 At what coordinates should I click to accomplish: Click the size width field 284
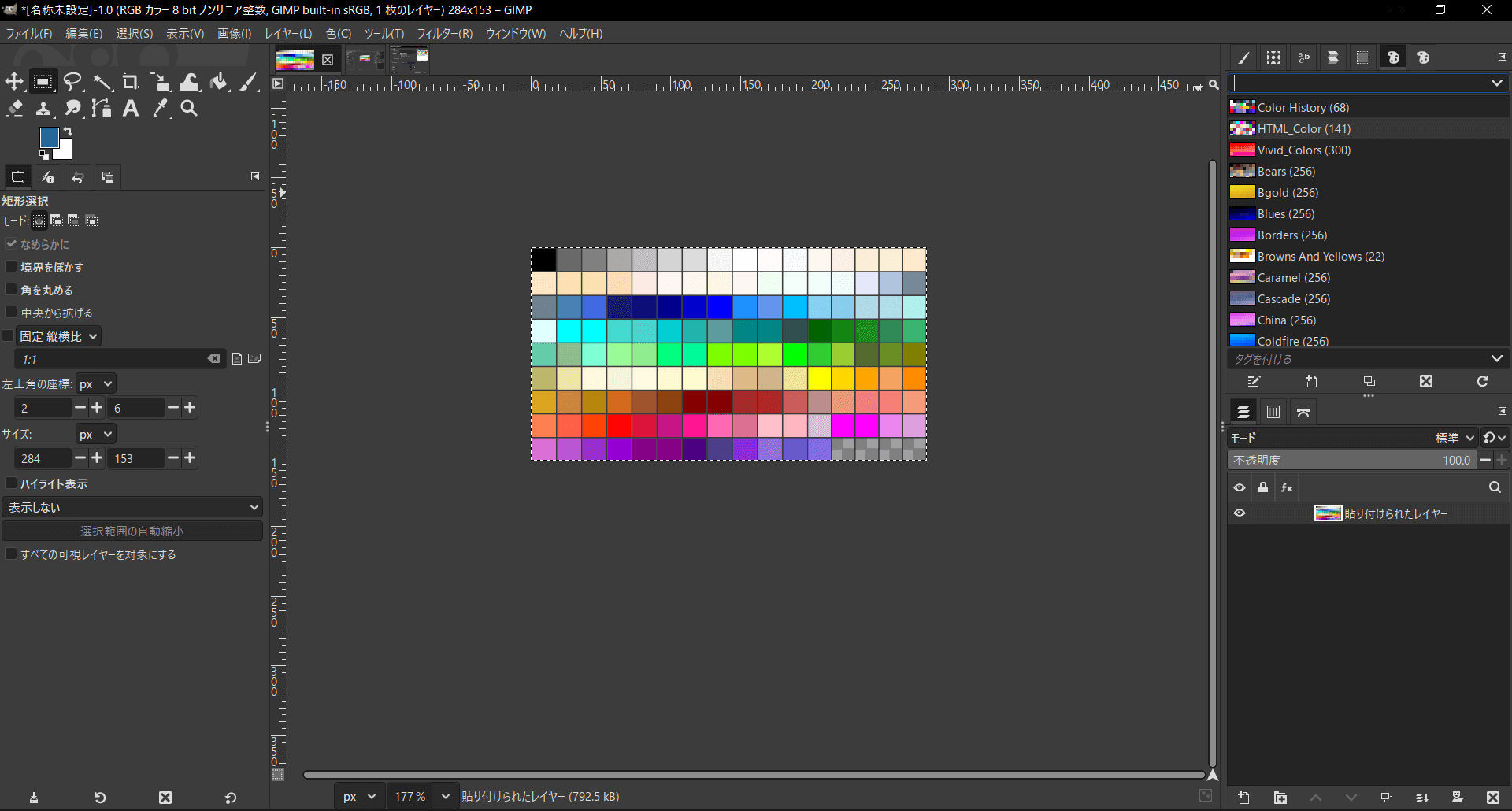pos(43,458)
